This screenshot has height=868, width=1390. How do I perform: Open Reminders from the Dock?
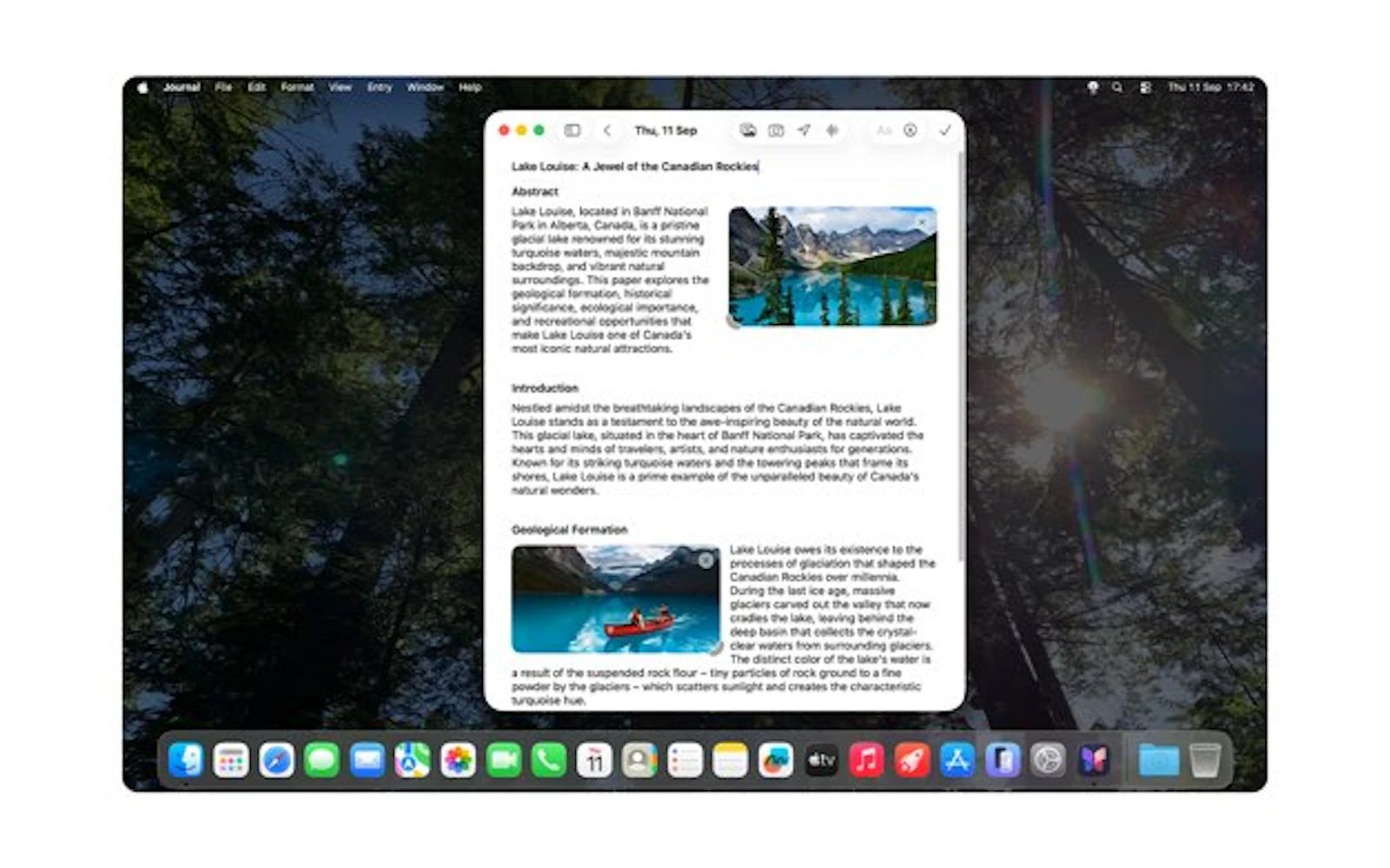coord(685,760)
